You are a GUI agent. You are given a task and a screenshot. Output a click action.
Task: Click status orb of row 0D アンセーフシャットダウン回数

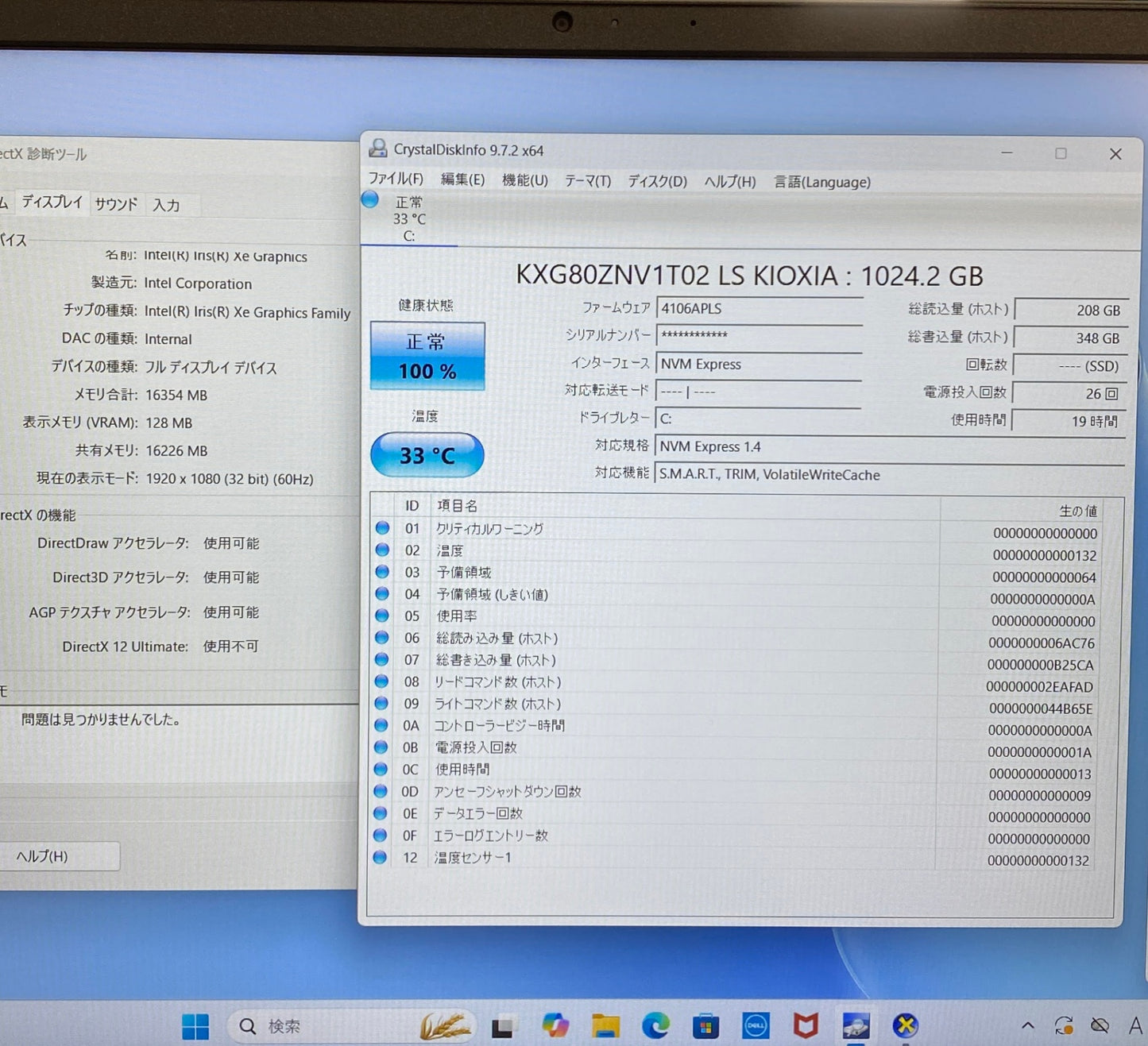pos(381,791)
